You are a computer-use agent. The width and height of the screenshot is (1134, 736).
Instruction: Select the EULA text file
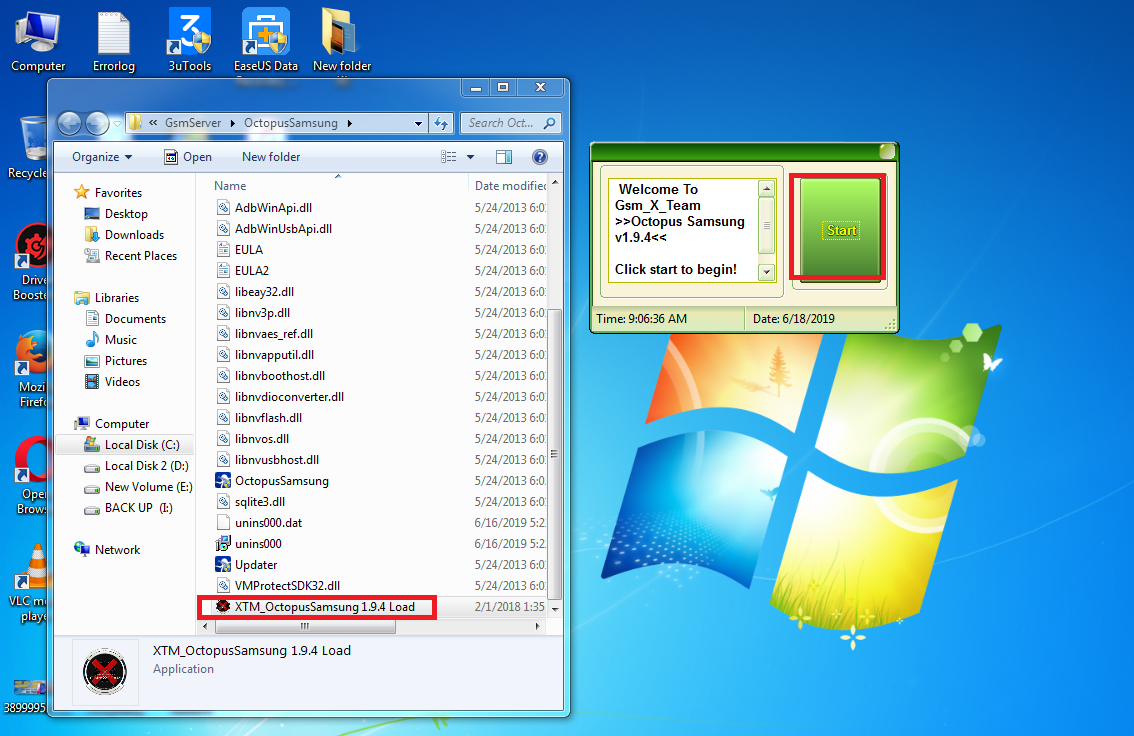pyautogui.click(x=240, y=249)
